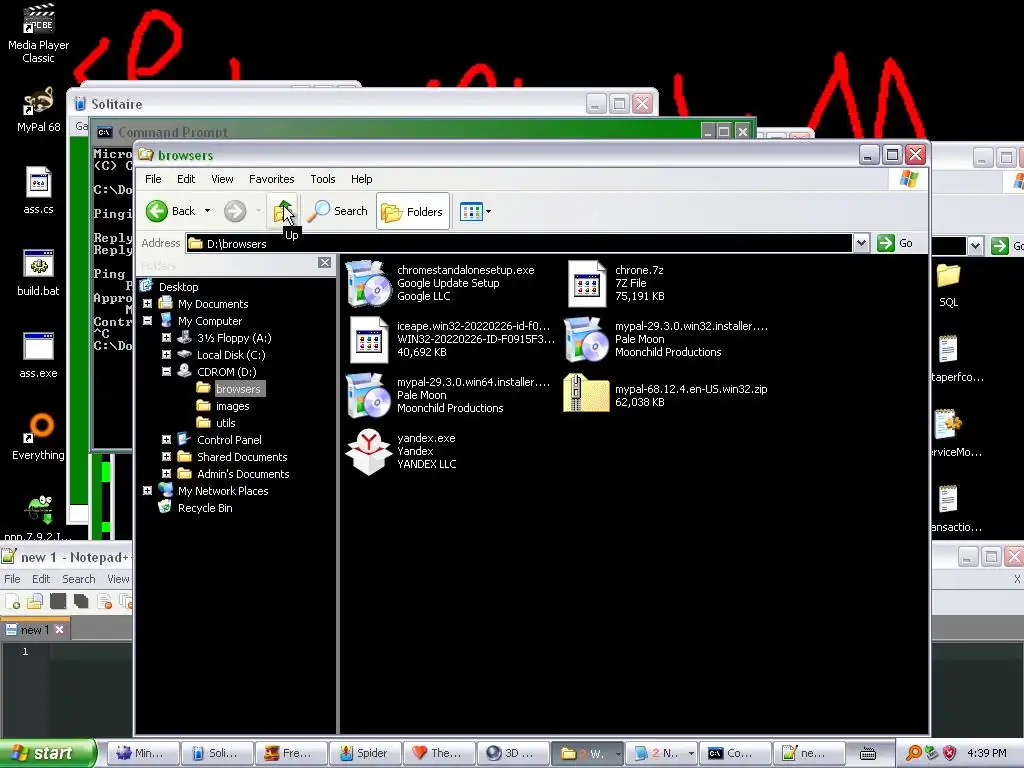The width and height of the screenshot is (1024, 768).
Task: Click the Forward arrow button
Action: point(235,211)
